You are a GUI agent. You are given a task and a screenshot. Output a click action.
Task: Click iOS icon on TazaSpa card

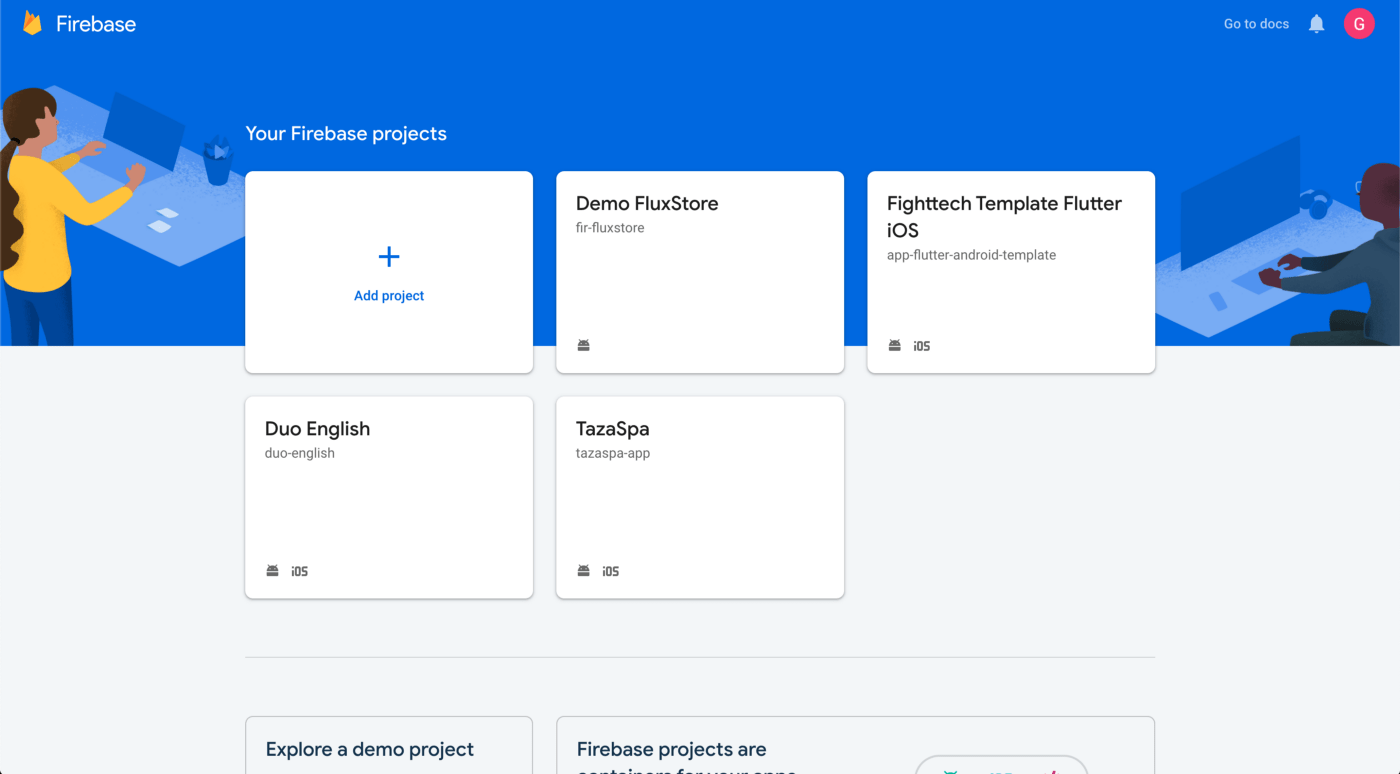pos(611,572)
